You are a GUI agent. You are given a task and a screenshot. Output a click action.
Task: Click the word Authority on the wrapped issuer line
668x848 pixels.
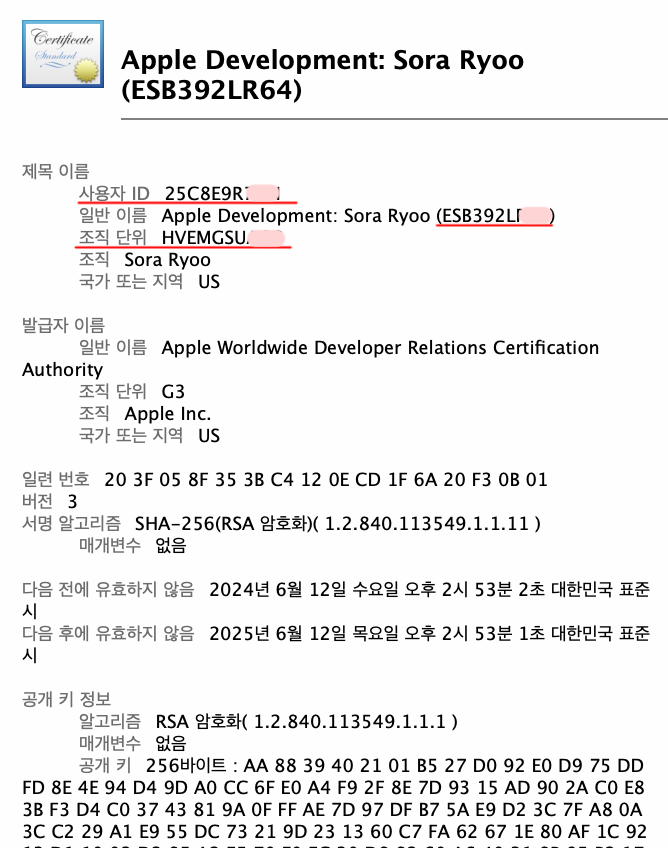click(62, 370)
